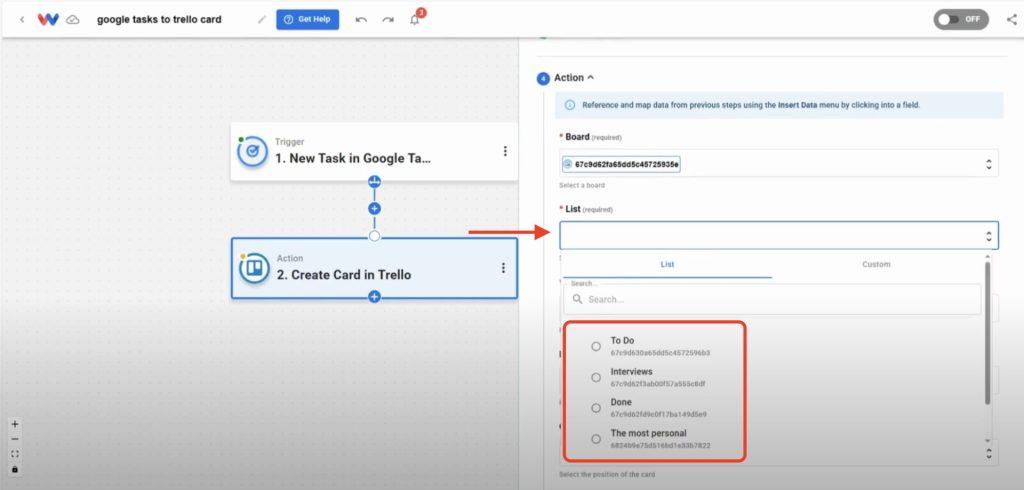Open the Create Card step's three-dot menu

(x=503, y=268)
